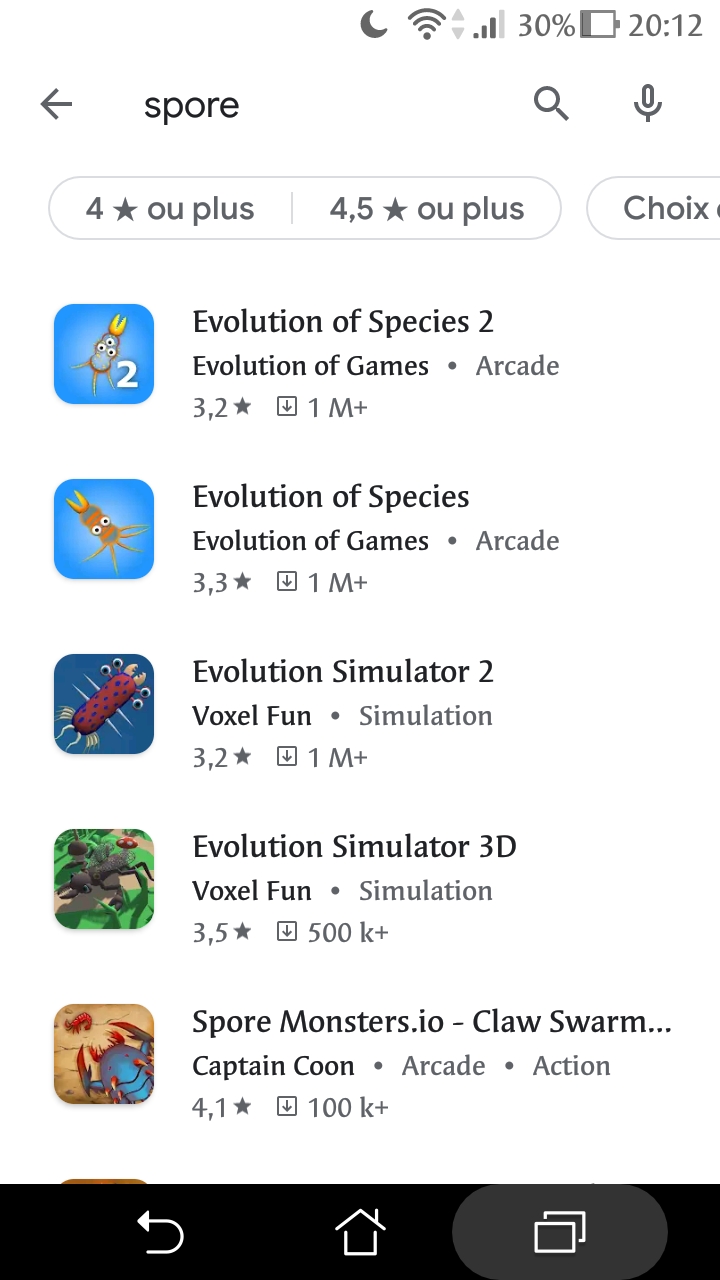Image resolution: width=720 pixels, height=1280 pixels.
Task: Select "Spore Monsters.io - Claw Swarm" result
Action: click(431, 1022)
